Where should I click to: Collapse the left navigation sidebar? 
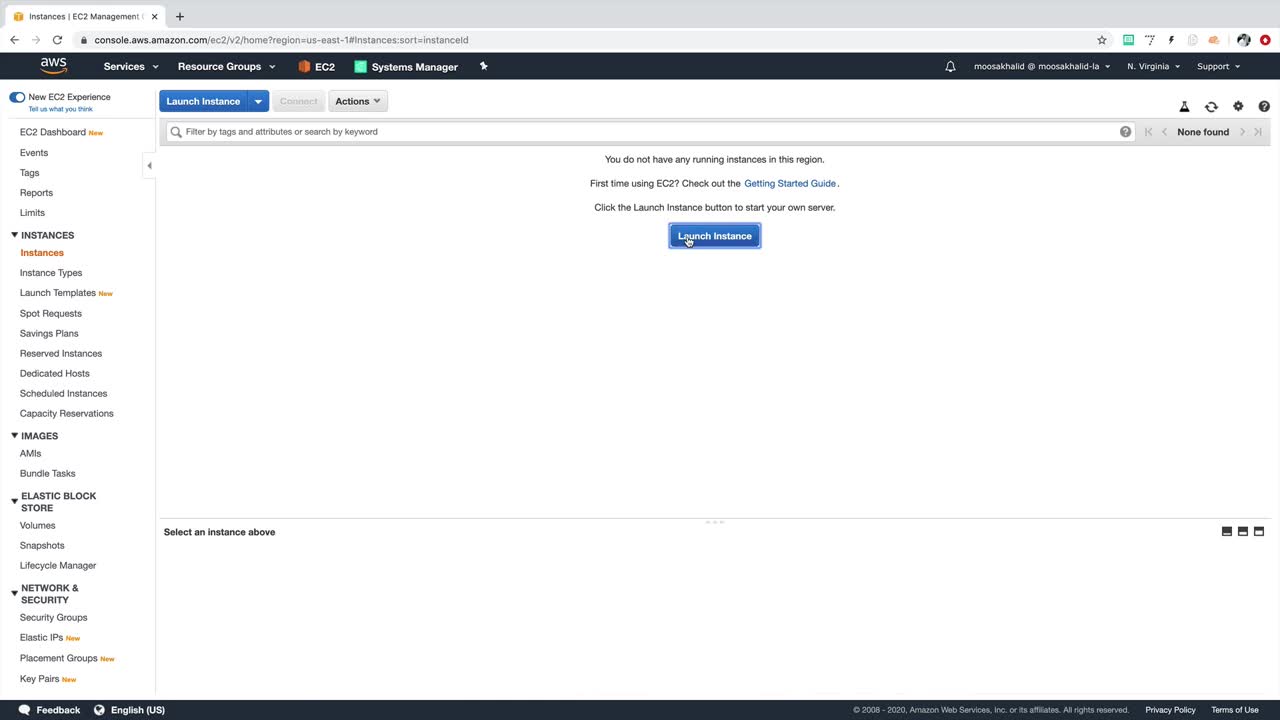click(149, 166)
